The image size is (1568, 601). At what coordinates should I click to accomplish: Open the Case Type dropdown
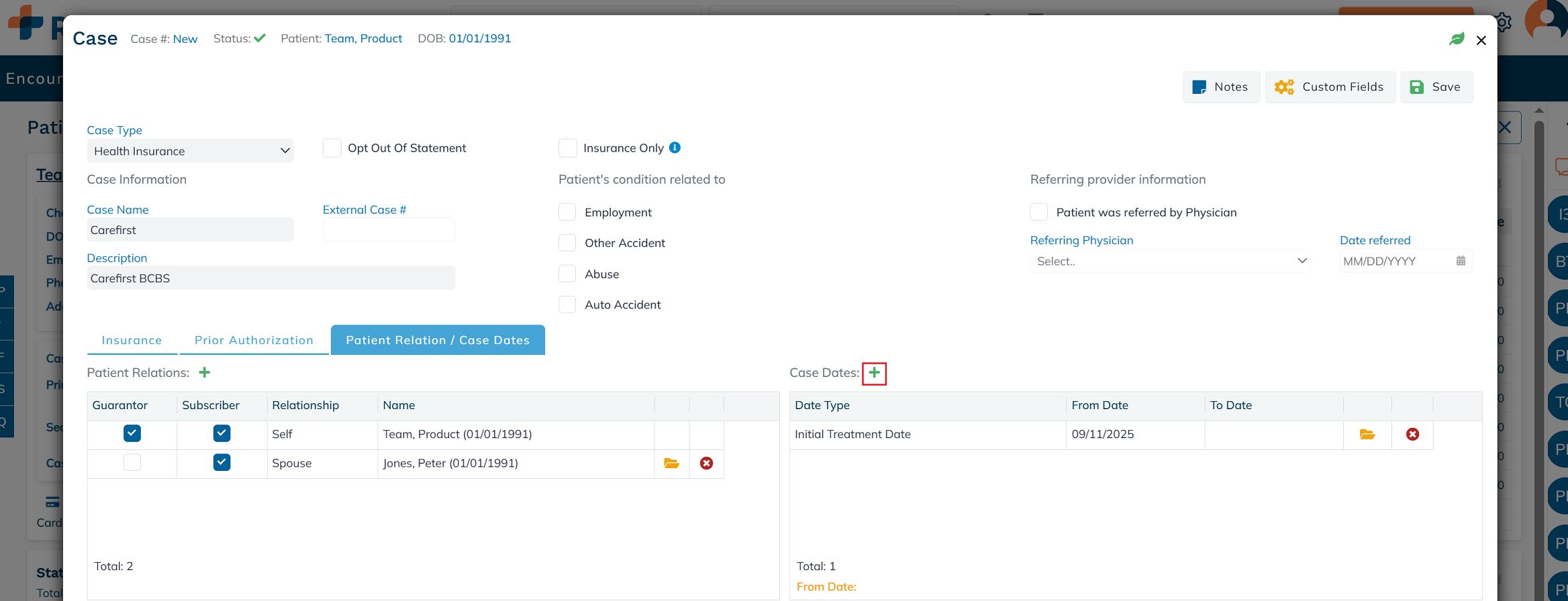(190, 151)
